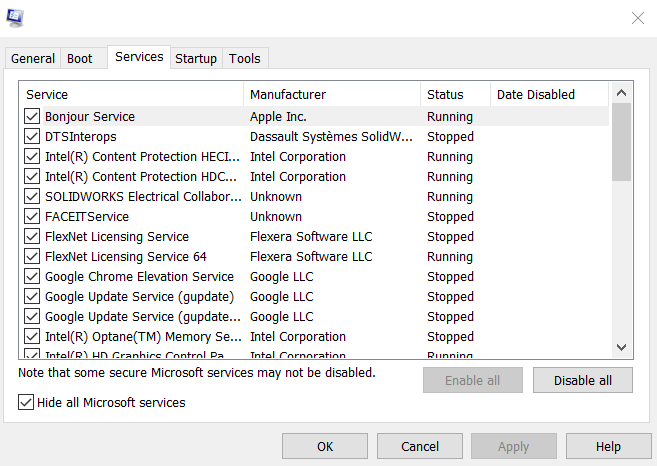Uncheck the DTSInterops service checkbox
The height and width of the screenshot is (466, 657).
[x=32, y=137]
